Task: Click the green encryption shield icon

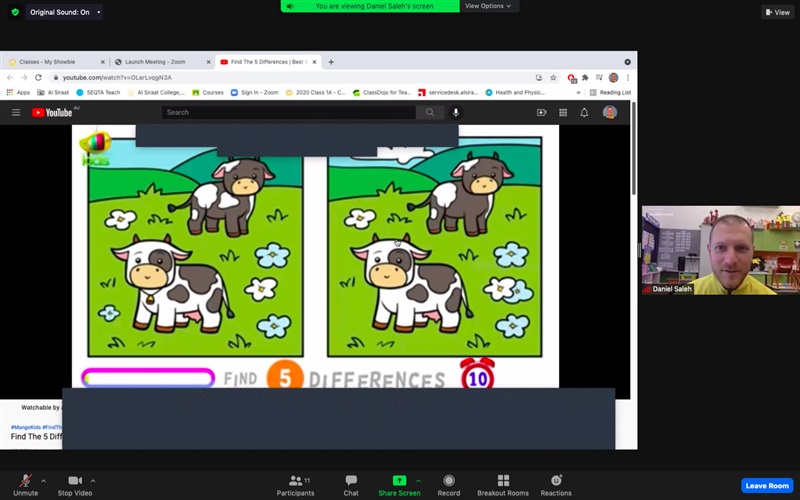Action: tap(15, 12)
